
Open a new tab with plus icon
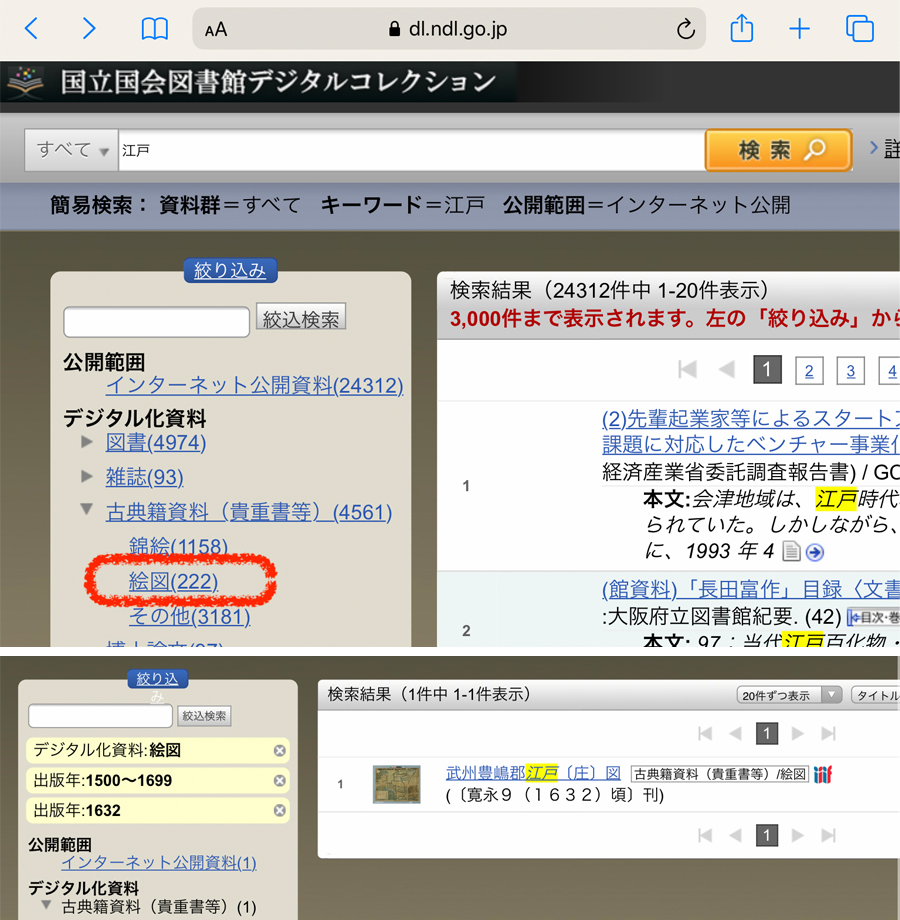click(799, 29)
